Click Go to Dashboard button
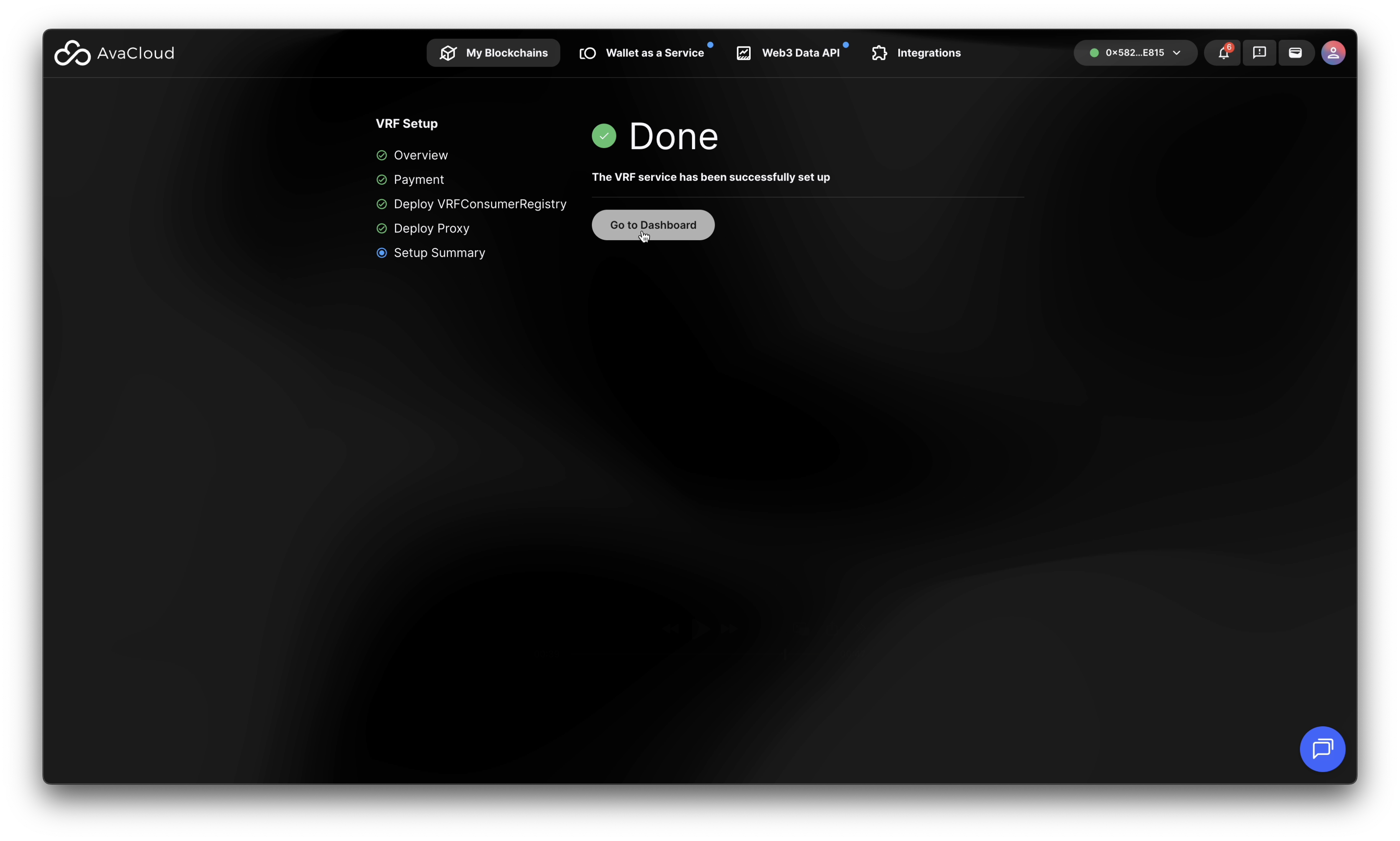Image resolution: width=1400 pixels, height=841 pixels. (x=653, y=225)
